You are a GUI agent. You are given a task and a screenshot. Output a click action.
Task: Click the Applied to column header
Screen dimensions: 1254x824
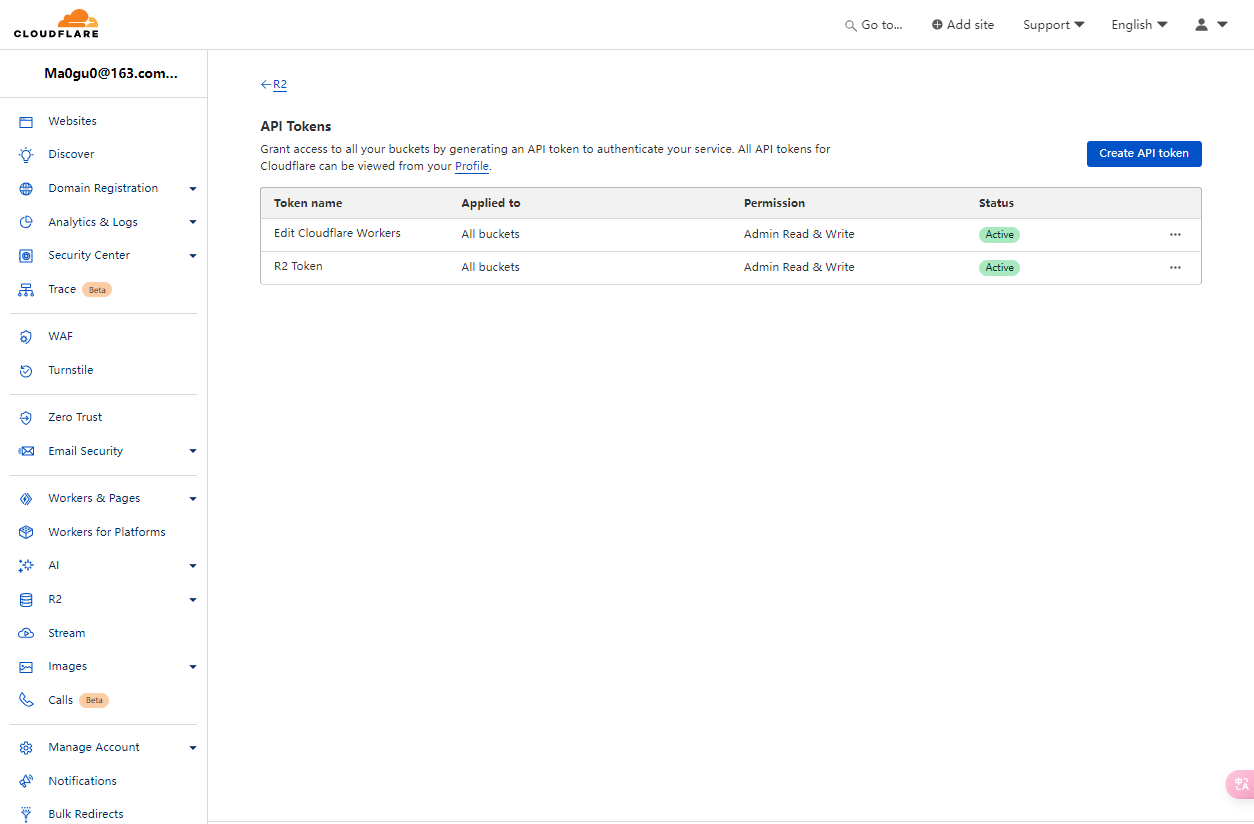[x=491, y=203]
